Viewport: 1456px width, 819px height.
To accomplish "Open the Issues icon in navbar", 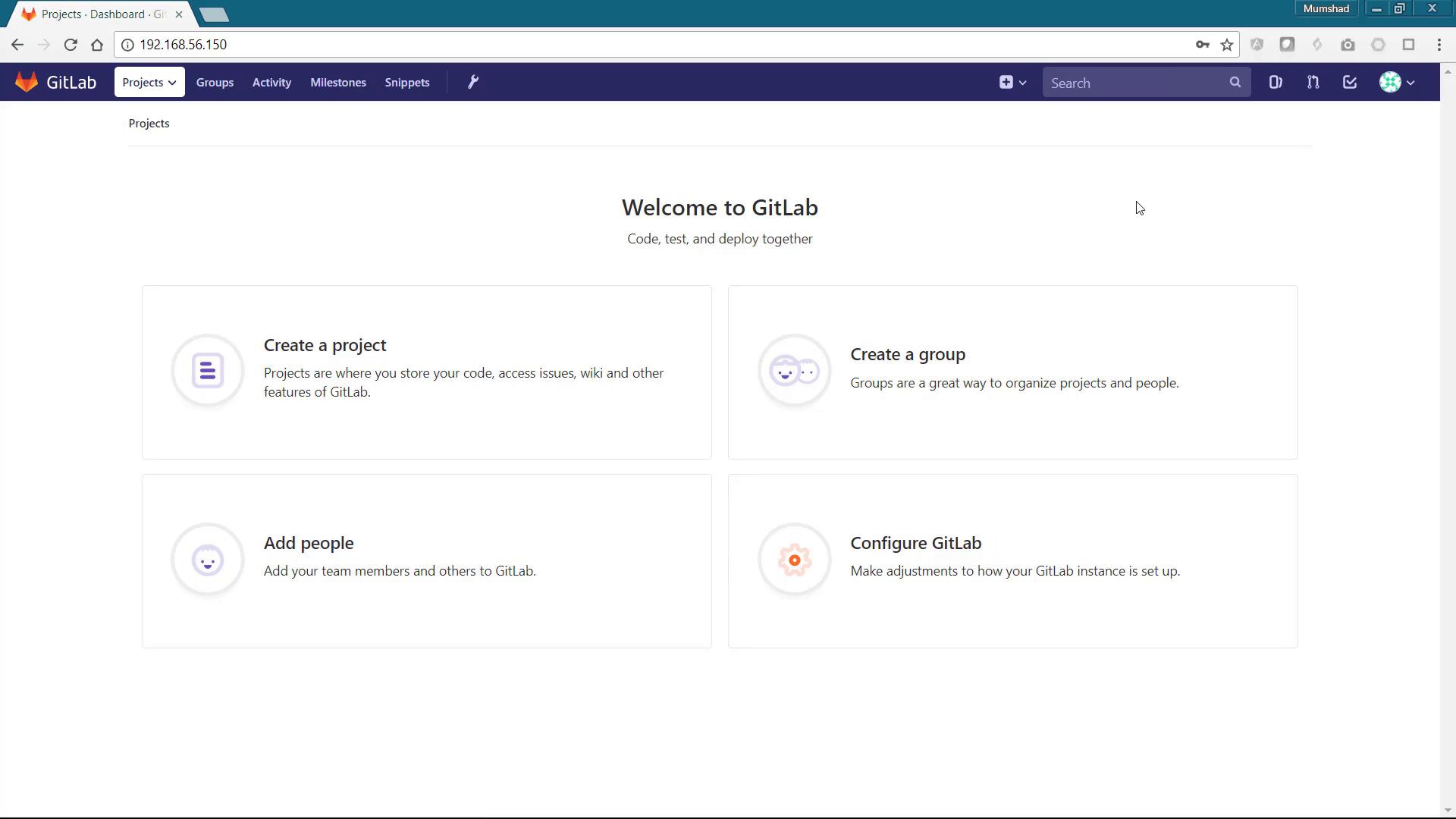I will tap(1276, 82).
